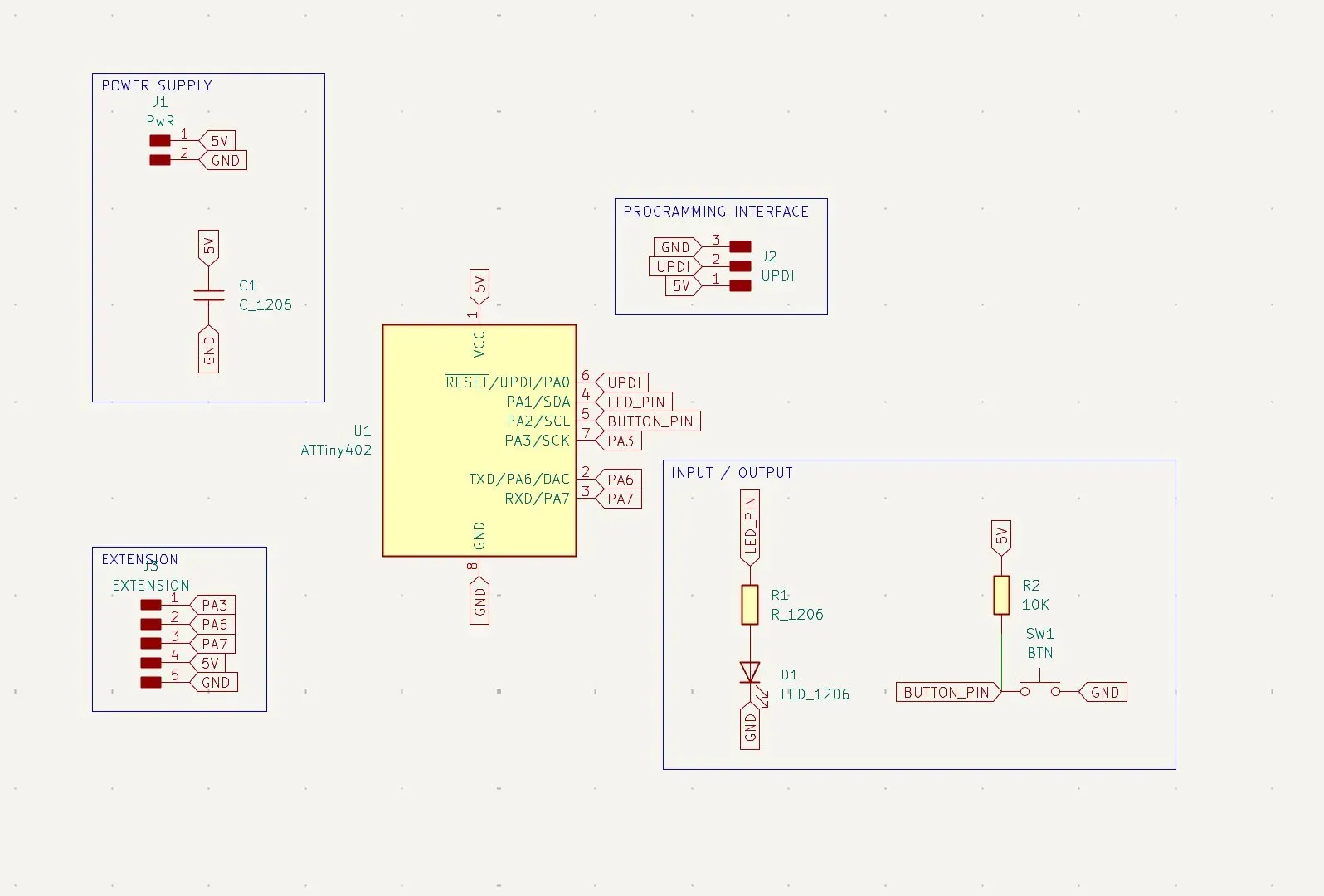Select PA6 label in Extension connector
The width and height of the screenshot is (1324, 896).
pyautogui.click(x=212, y=625)
